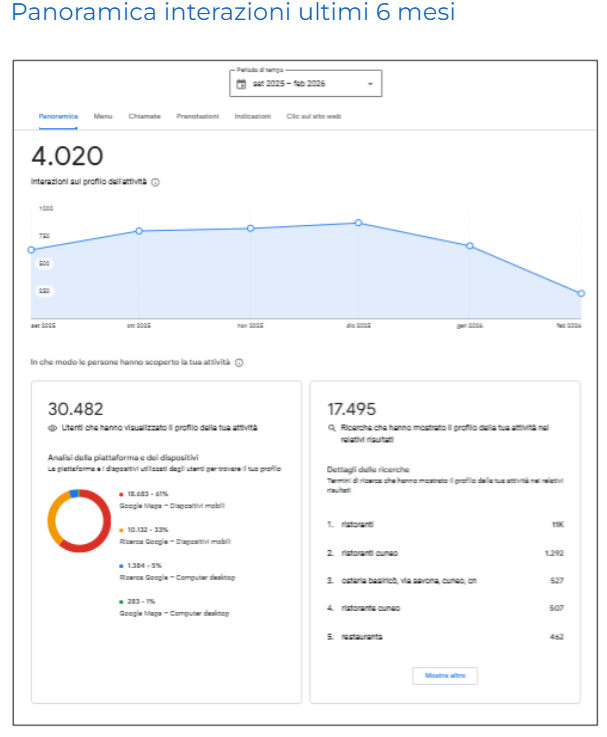This screenshot has height=737, width=607.
Task: Click the dropdown arrow next to date range
Action: [x=370, y=84]
